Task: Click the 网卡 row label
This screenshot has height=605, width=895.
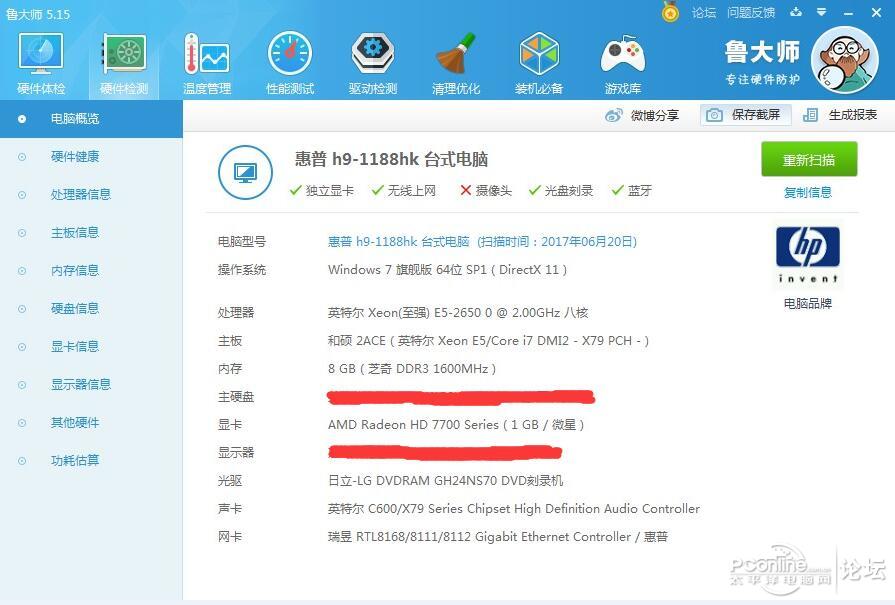Action: point(230,537)
